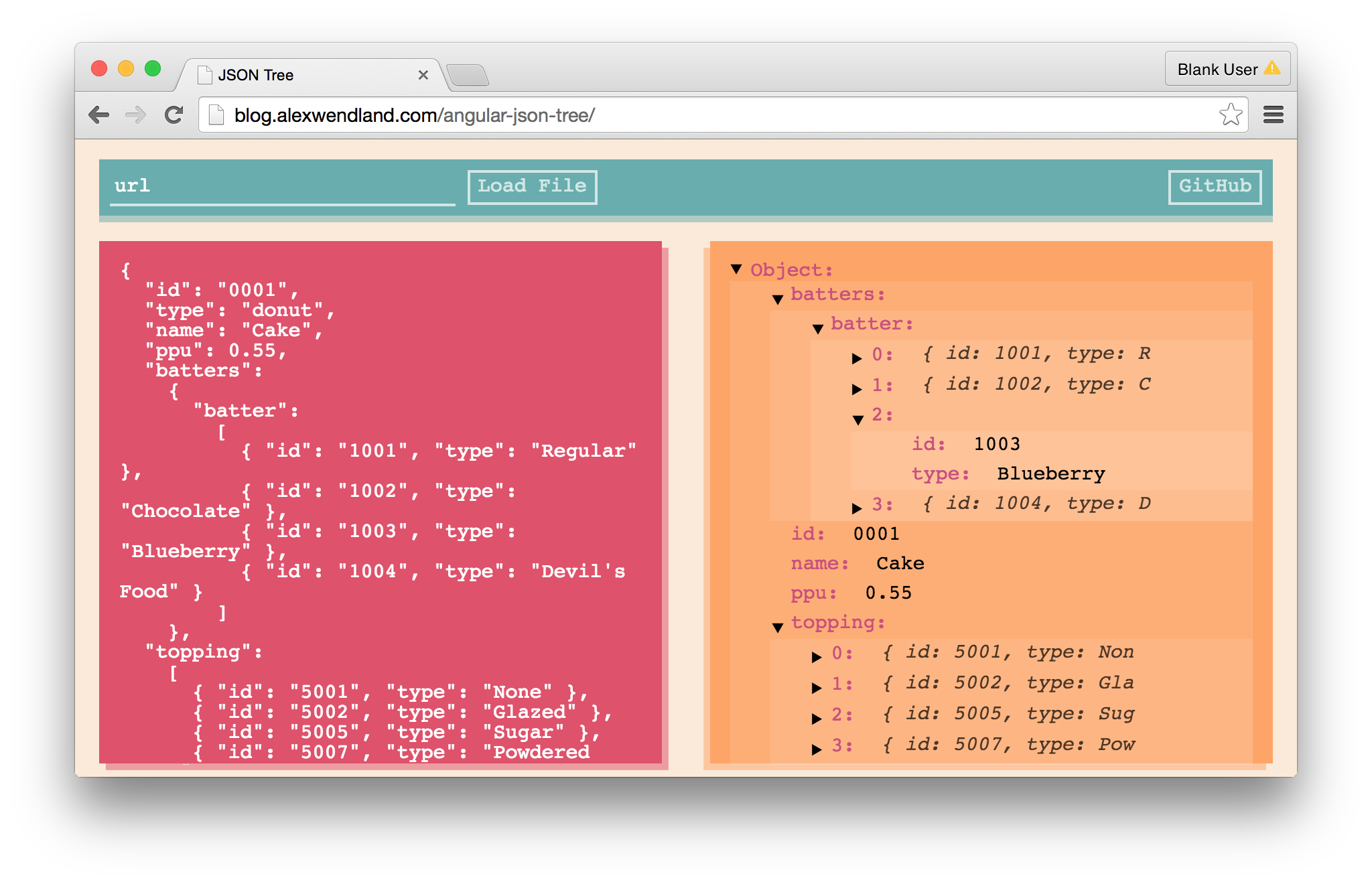Click the Blank User warning icon

(x=1272, y=69)
